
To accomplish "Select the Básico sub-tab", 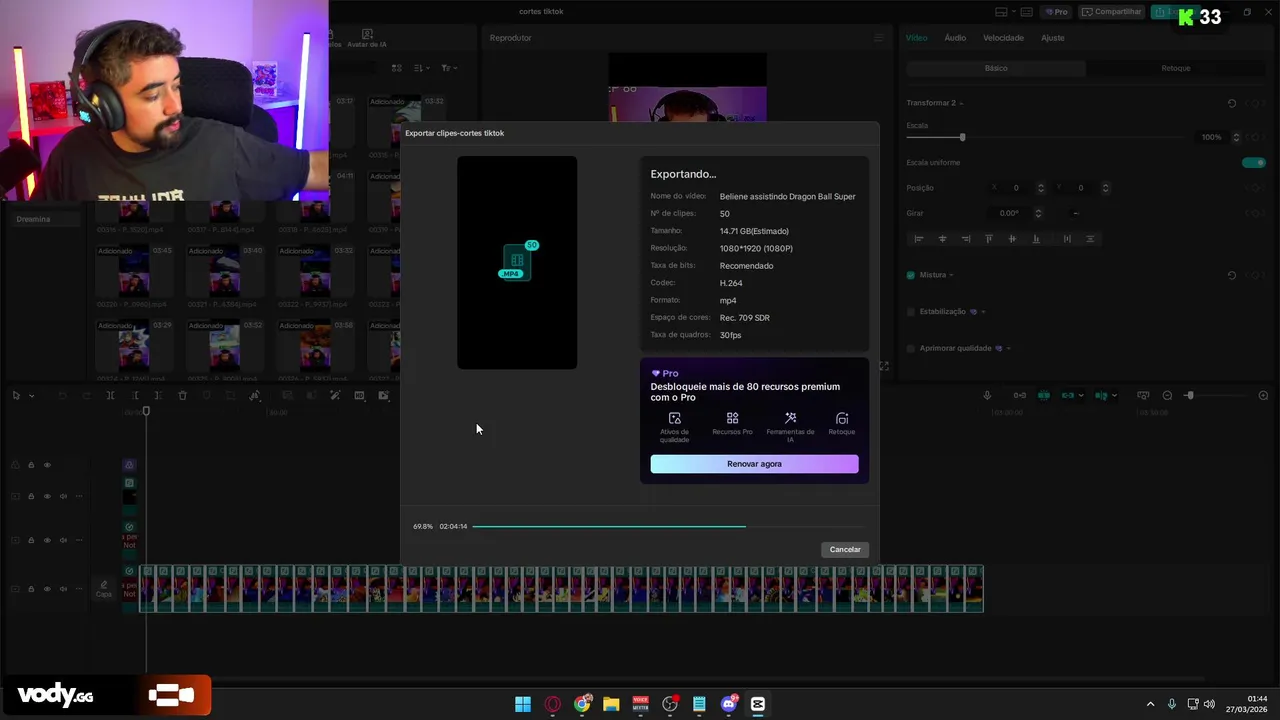I will coord(996,68).
